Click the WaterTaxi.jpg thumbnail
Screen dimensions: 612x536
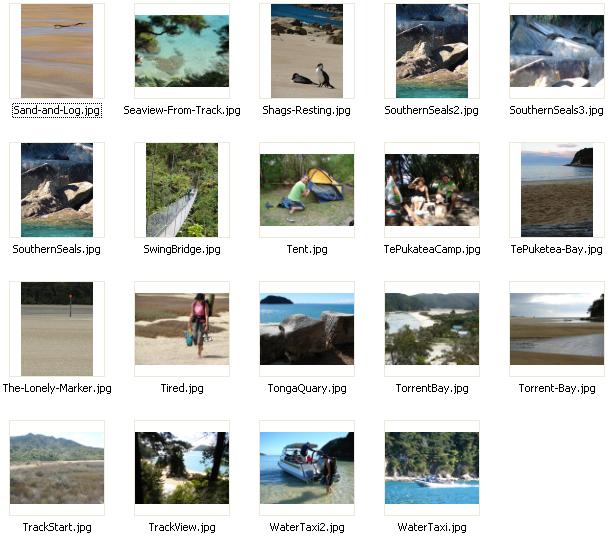432,468
